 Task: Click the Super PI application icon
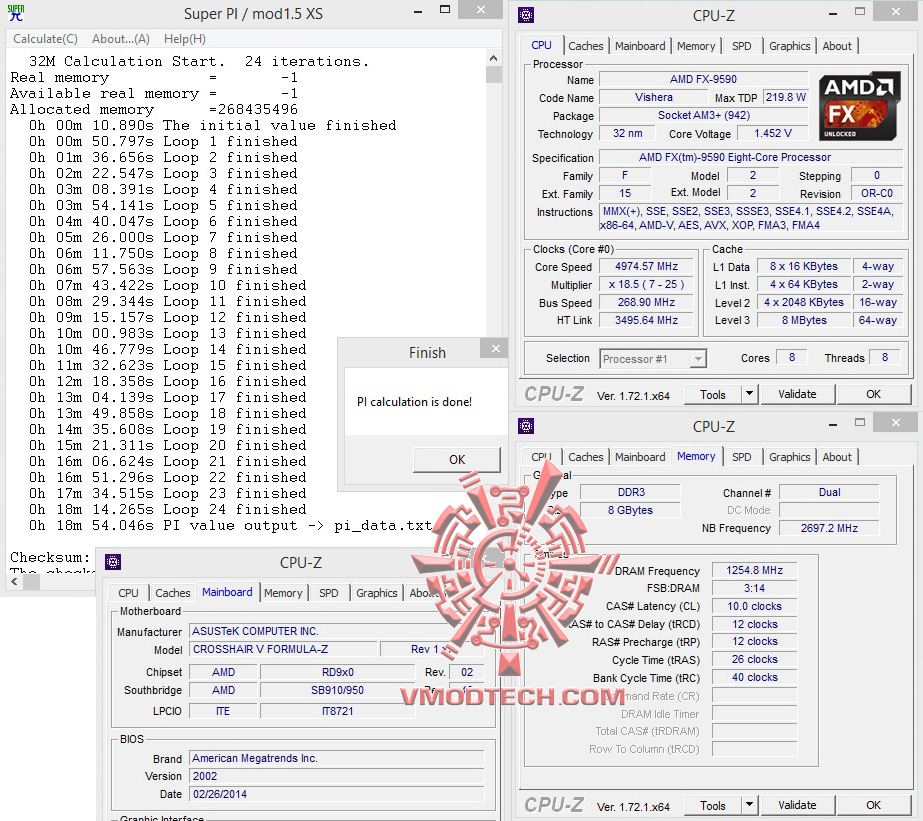pos(16,13)
